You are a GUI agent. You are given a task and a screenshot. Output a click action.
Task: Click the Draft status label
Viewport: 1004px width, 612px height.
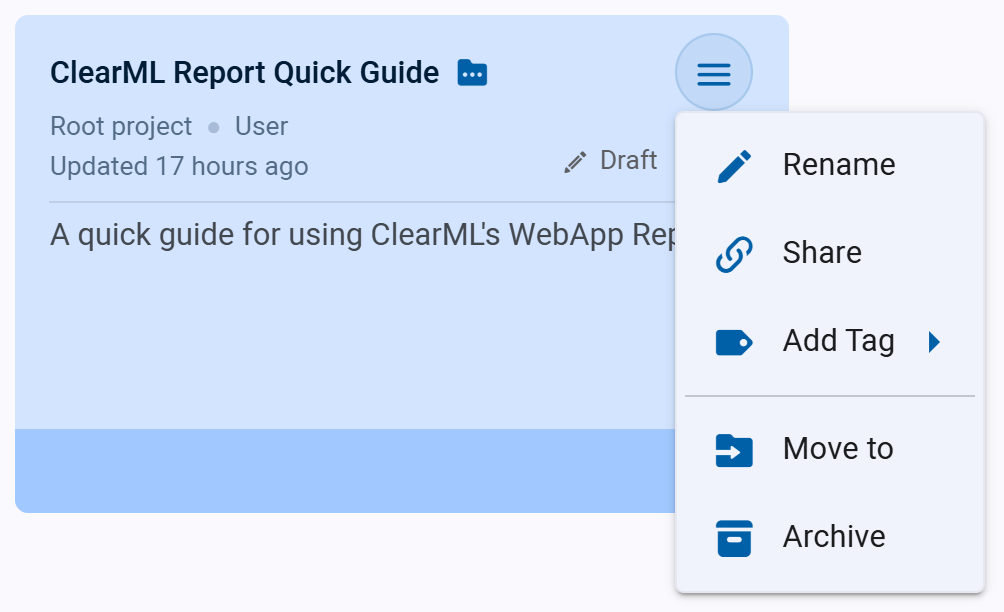click(628, 160)
